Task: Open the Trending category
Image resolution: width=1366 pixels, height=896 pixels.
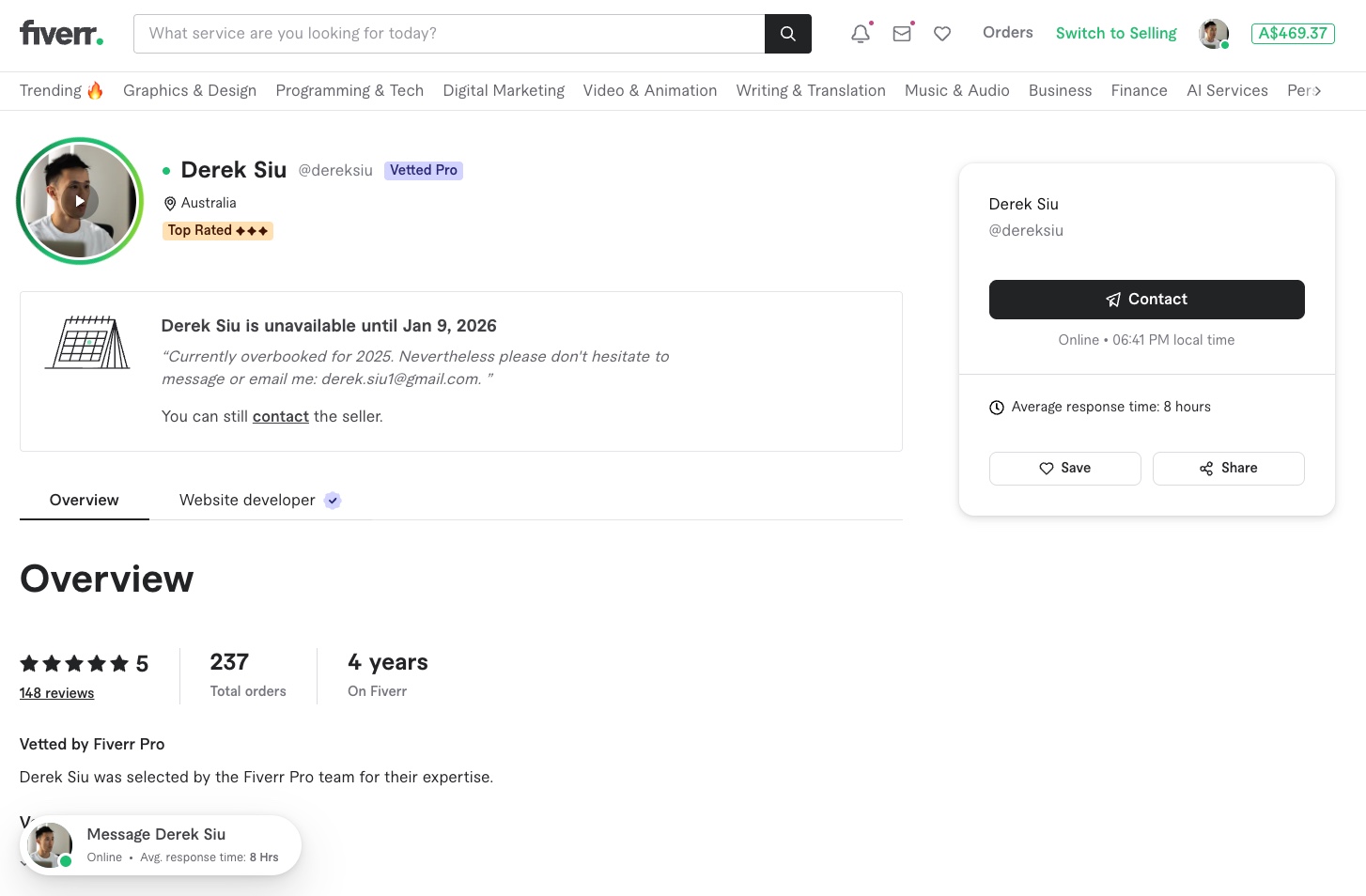Action: 62,90
